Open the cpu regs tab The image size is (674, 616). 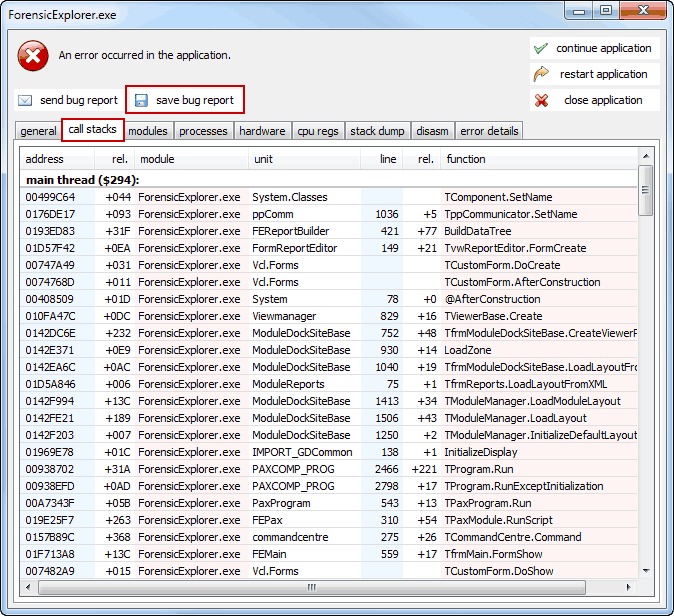[319, 131]
